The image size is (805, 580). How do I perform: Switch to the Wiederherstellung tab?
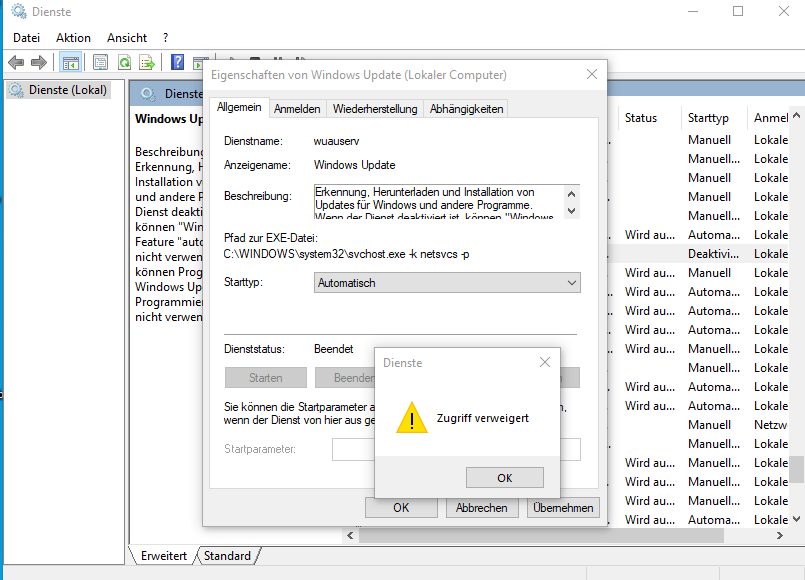pyautogui.click(x=375, y=109)
